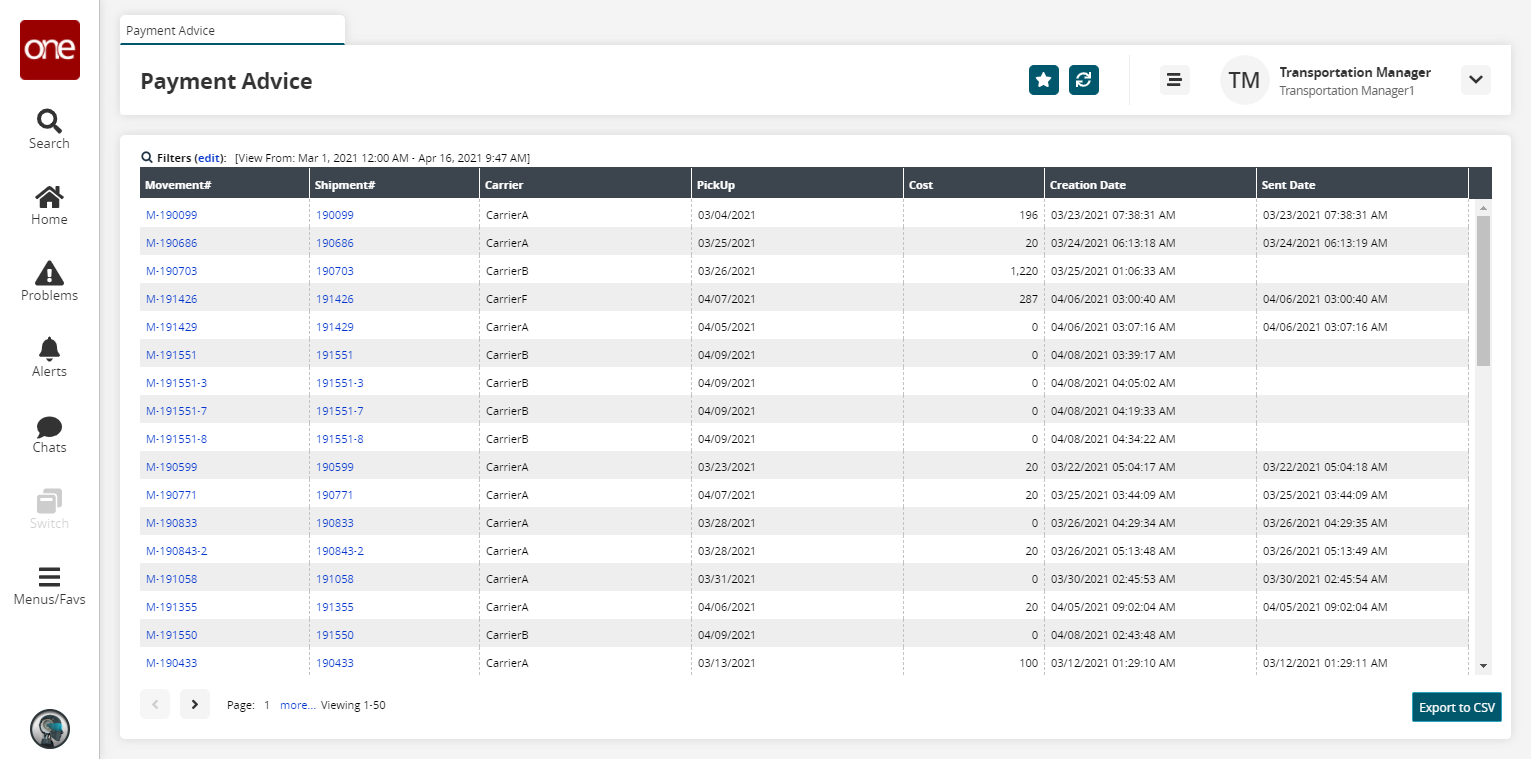Open movement M-191551-8
The width and height of the screenshot is (1531, 759).
(x=176, y=439)
